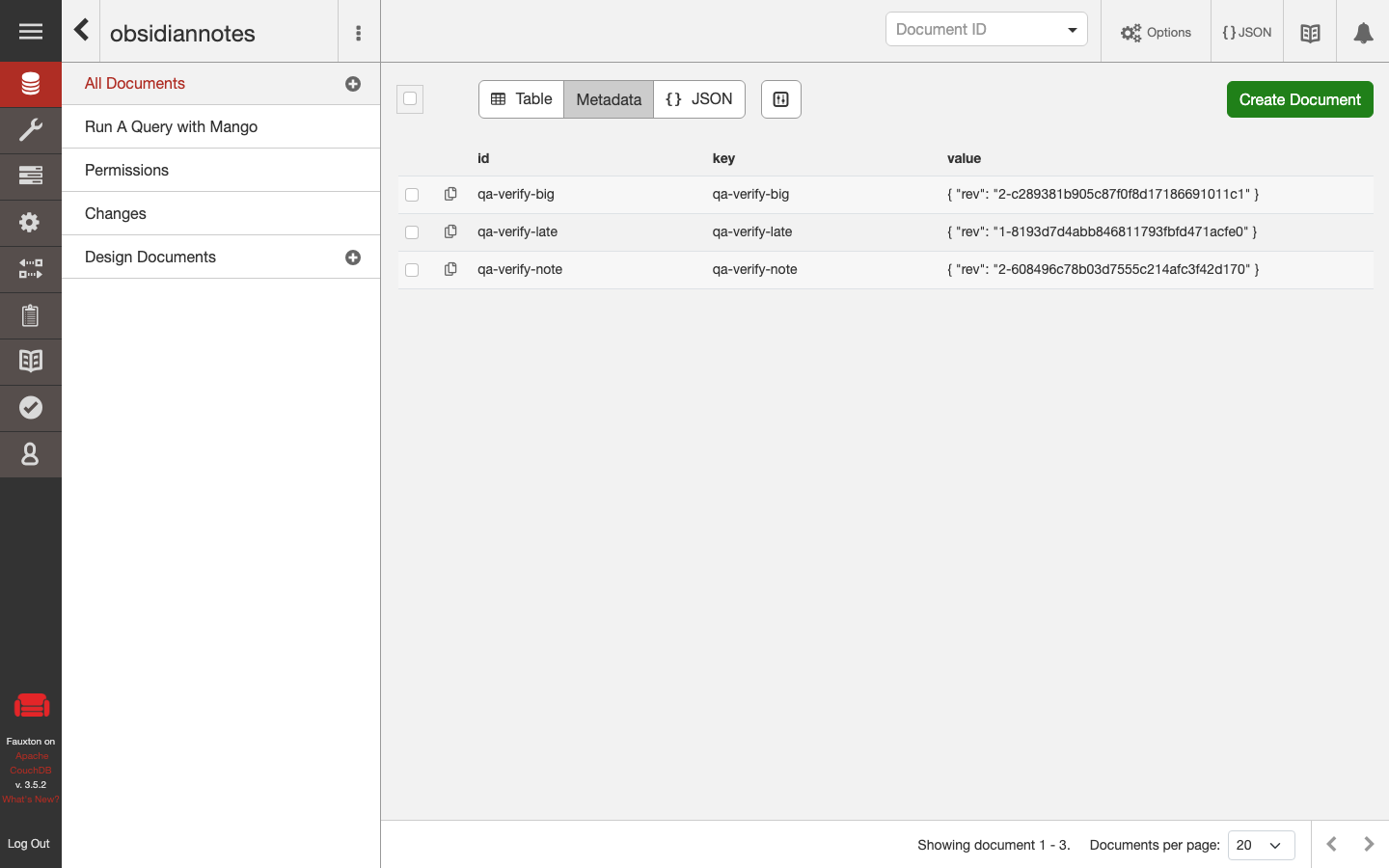The height and width of the screenshot is (868, 1389).
Task: Open Active Tasks sidebar icon
Action: click(31, 176)
